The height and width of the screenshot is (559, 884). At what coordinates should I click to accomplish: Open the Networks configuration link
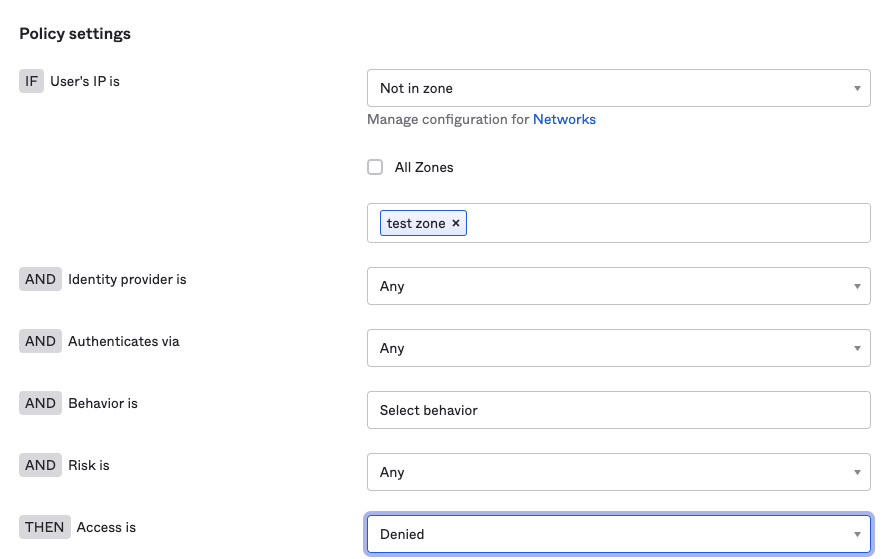564,119
